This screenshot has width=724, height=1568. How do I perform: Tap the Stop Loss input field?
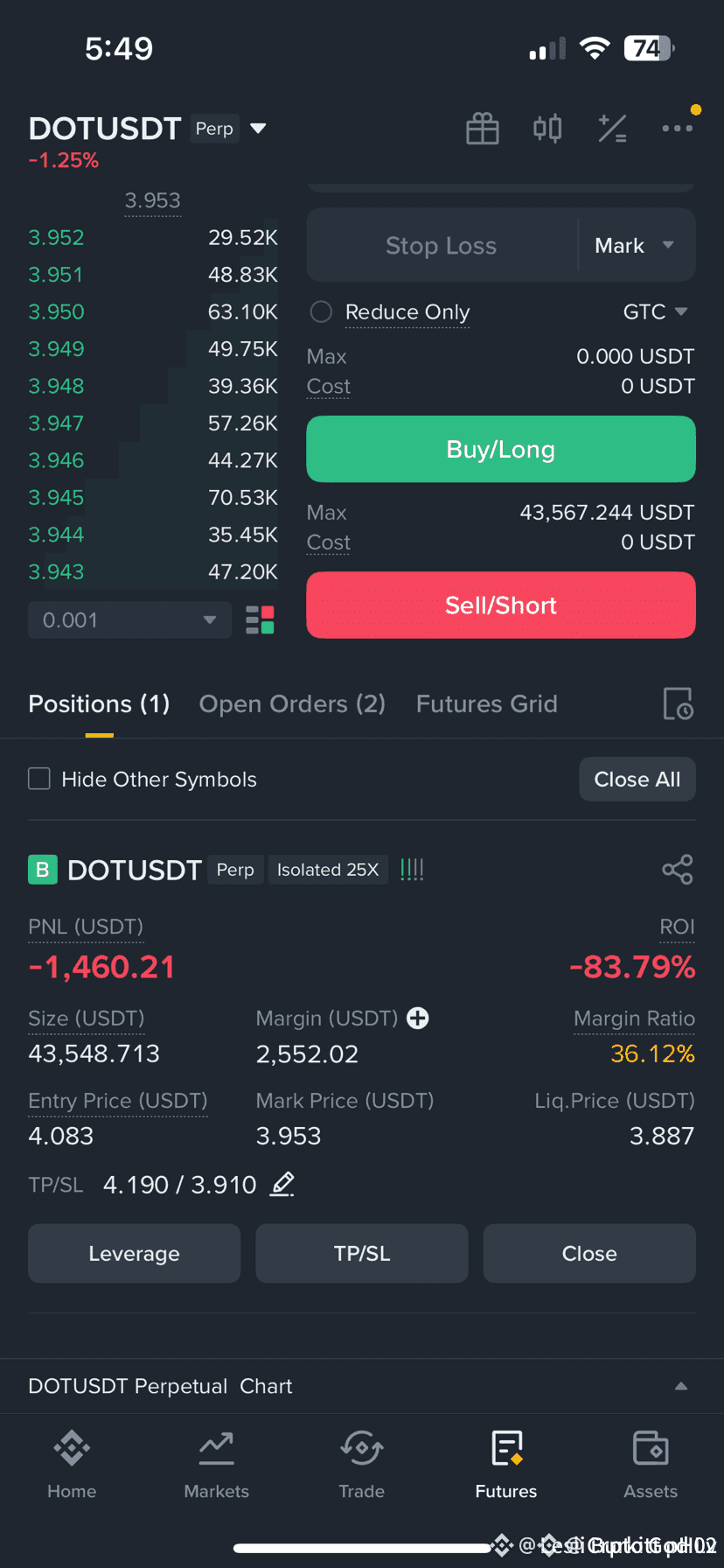pyautogui.click(x=442, y=246)
